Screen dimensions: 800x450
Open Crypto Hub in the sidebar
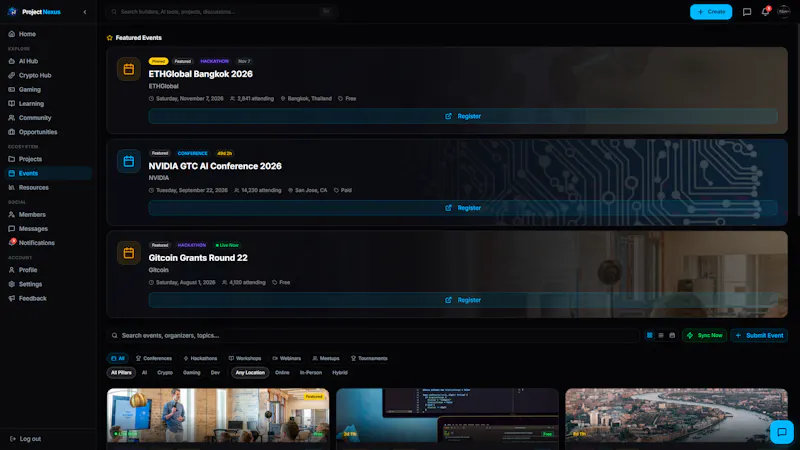(48, 76)
